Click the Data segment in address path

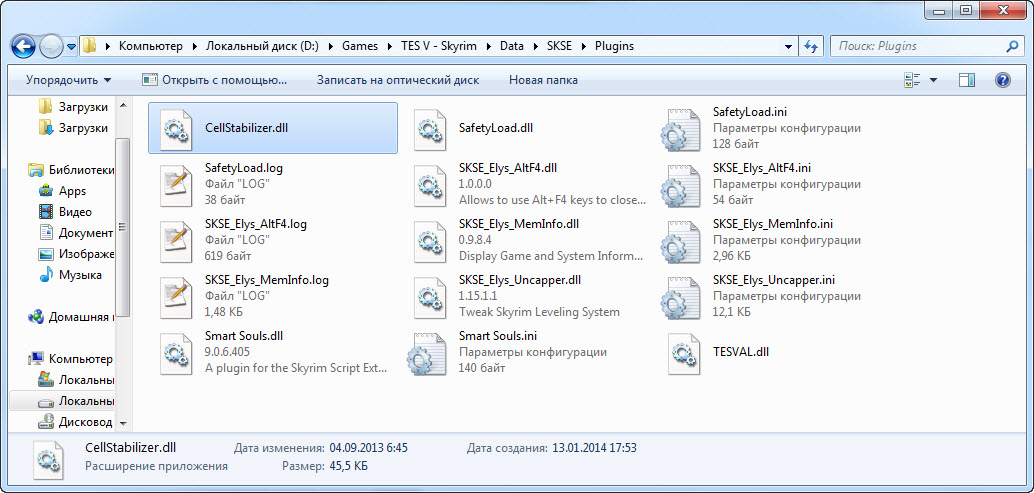point(511,46)
